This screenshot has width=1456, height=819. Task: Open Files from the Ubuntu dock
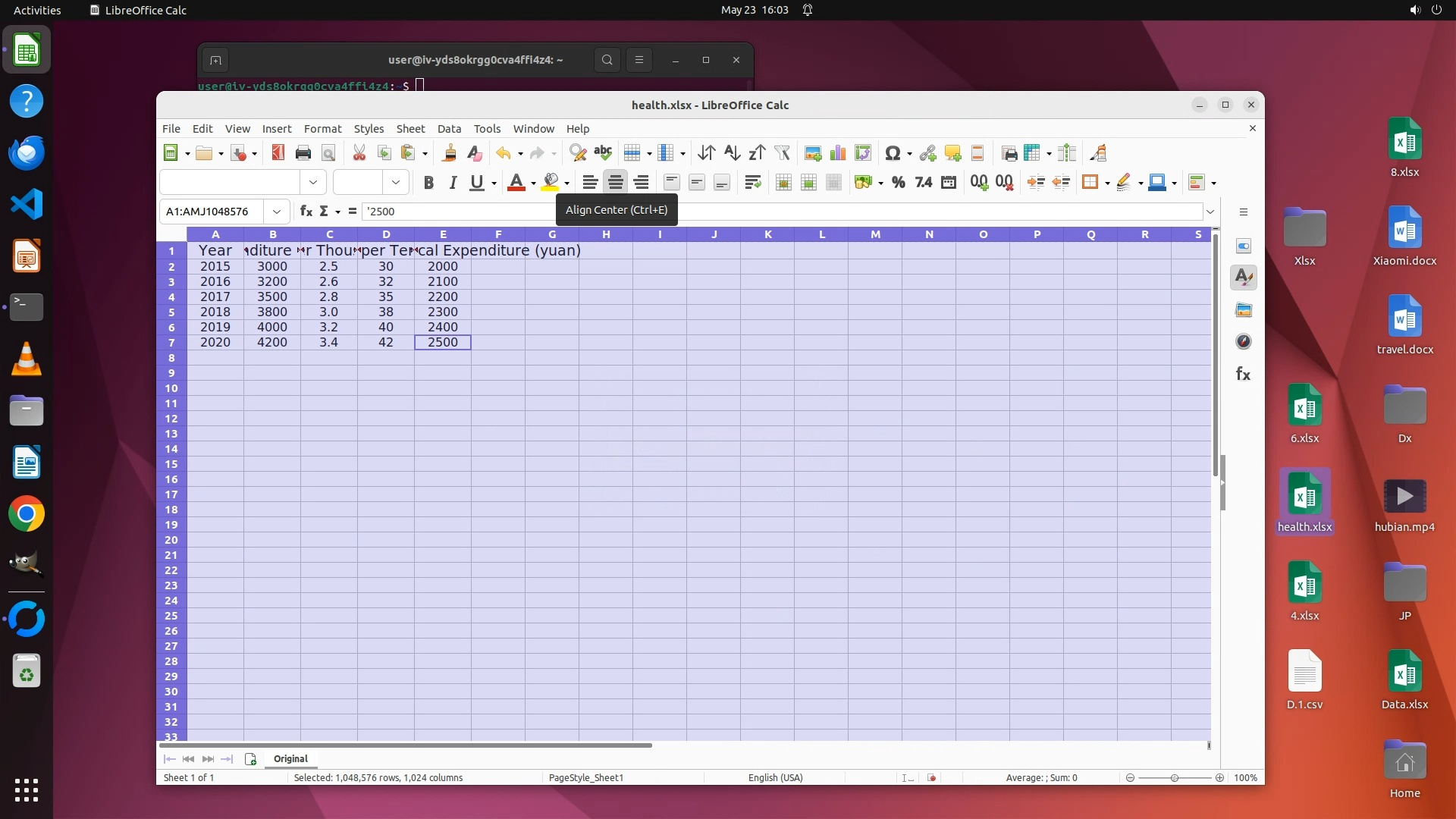pos(27,411)
